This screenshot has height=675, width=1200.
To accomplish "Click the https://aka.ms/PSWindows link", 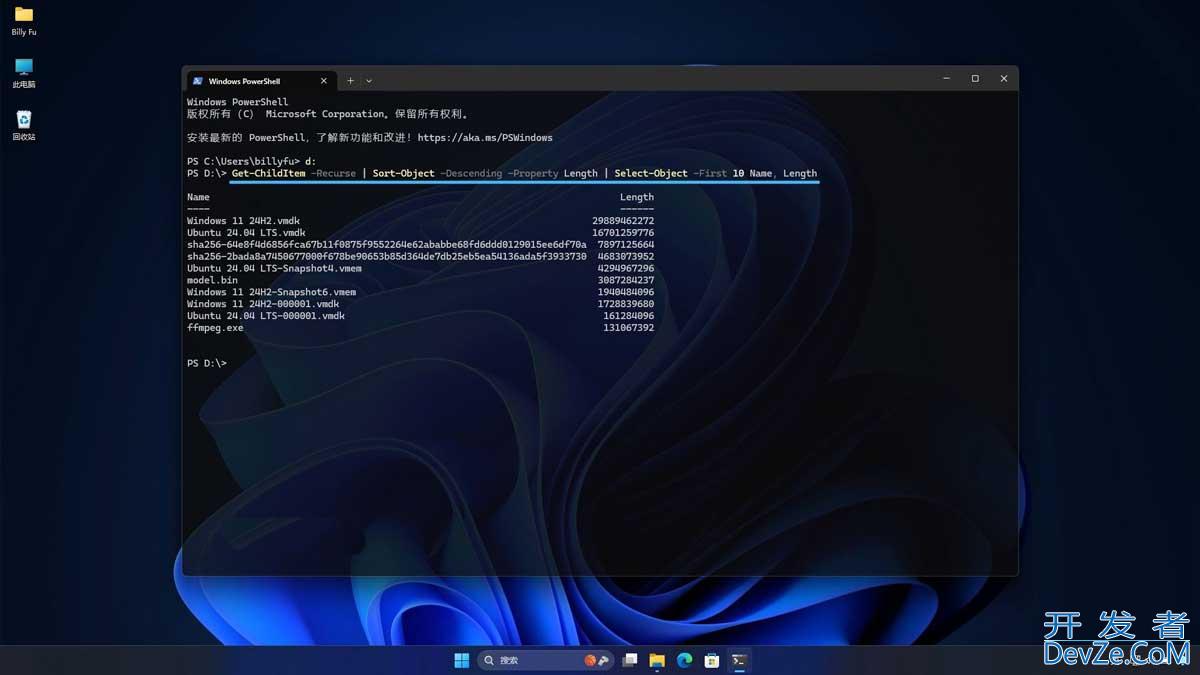I will click(485, 138).
